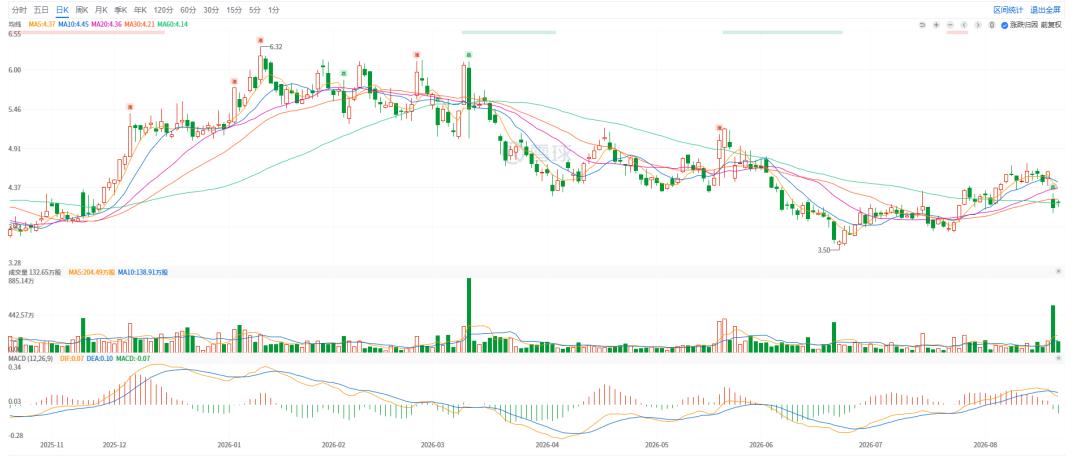Click the tallest green volume bar
The height and width of the screenshot is (456, 1080).
[x=469, y=315]
